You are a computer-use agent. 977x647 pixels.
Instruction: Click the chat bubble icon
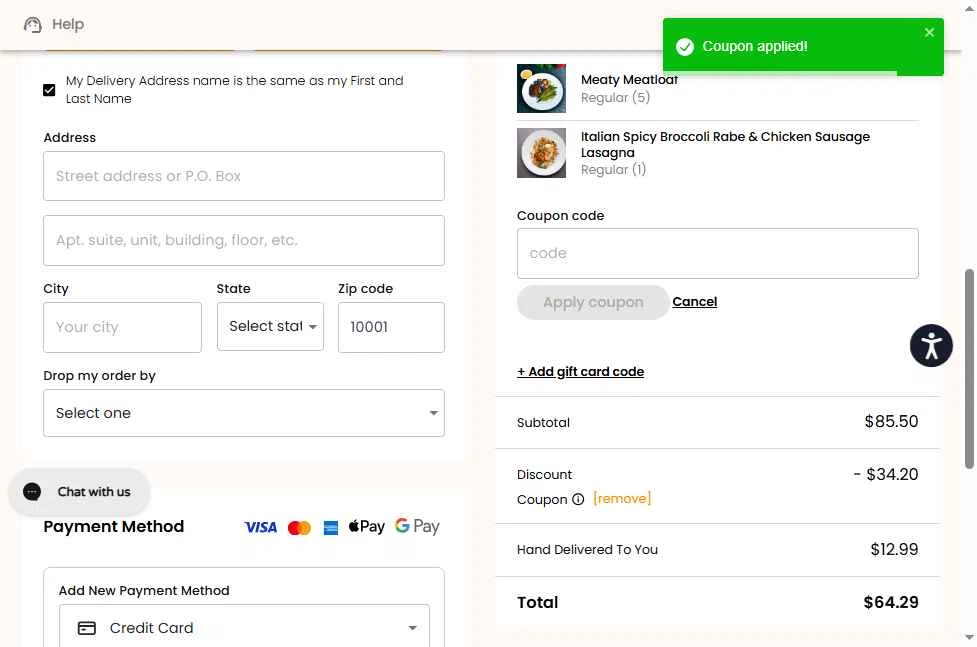[x=32, y=492]
